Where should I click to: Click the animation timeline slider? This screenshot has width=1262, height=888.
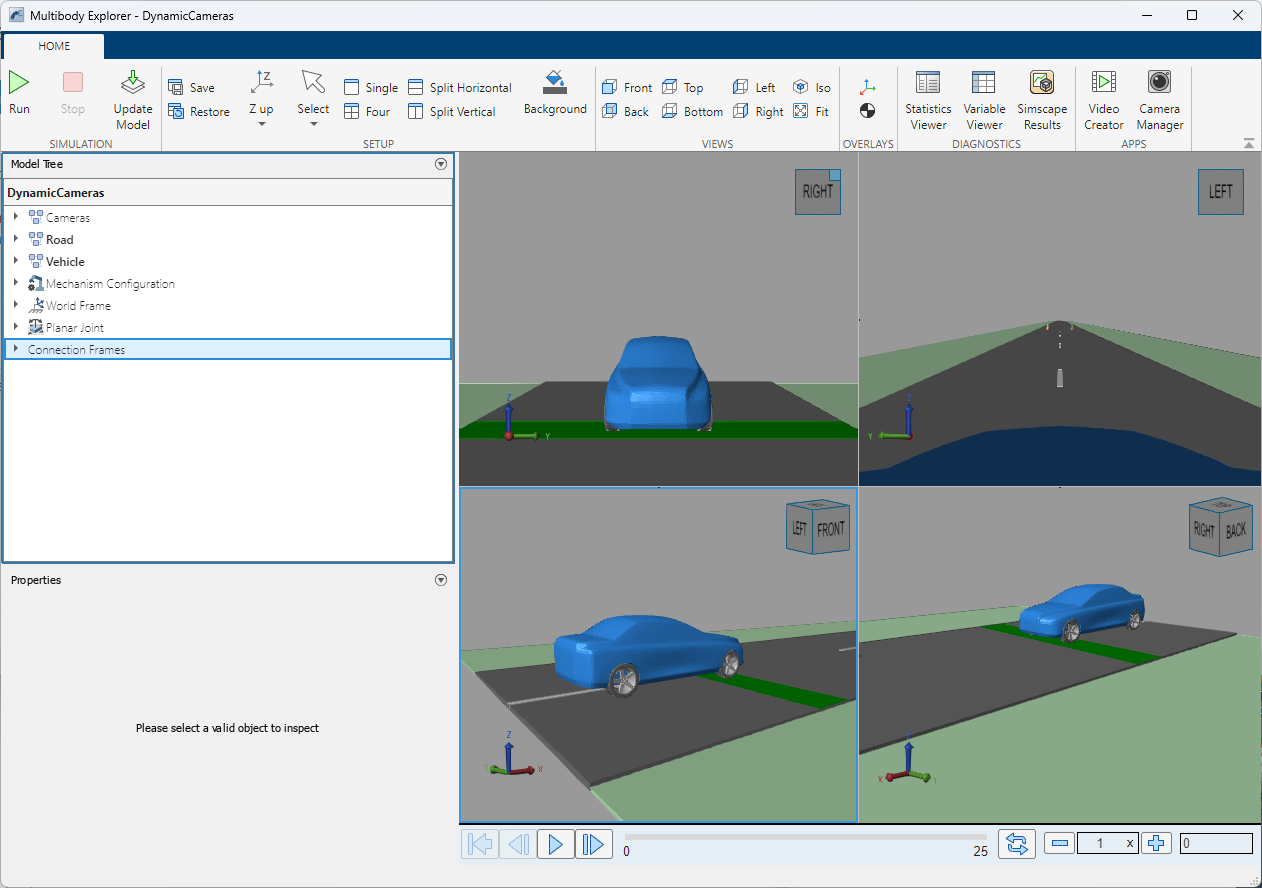click(x=805, y=837)
